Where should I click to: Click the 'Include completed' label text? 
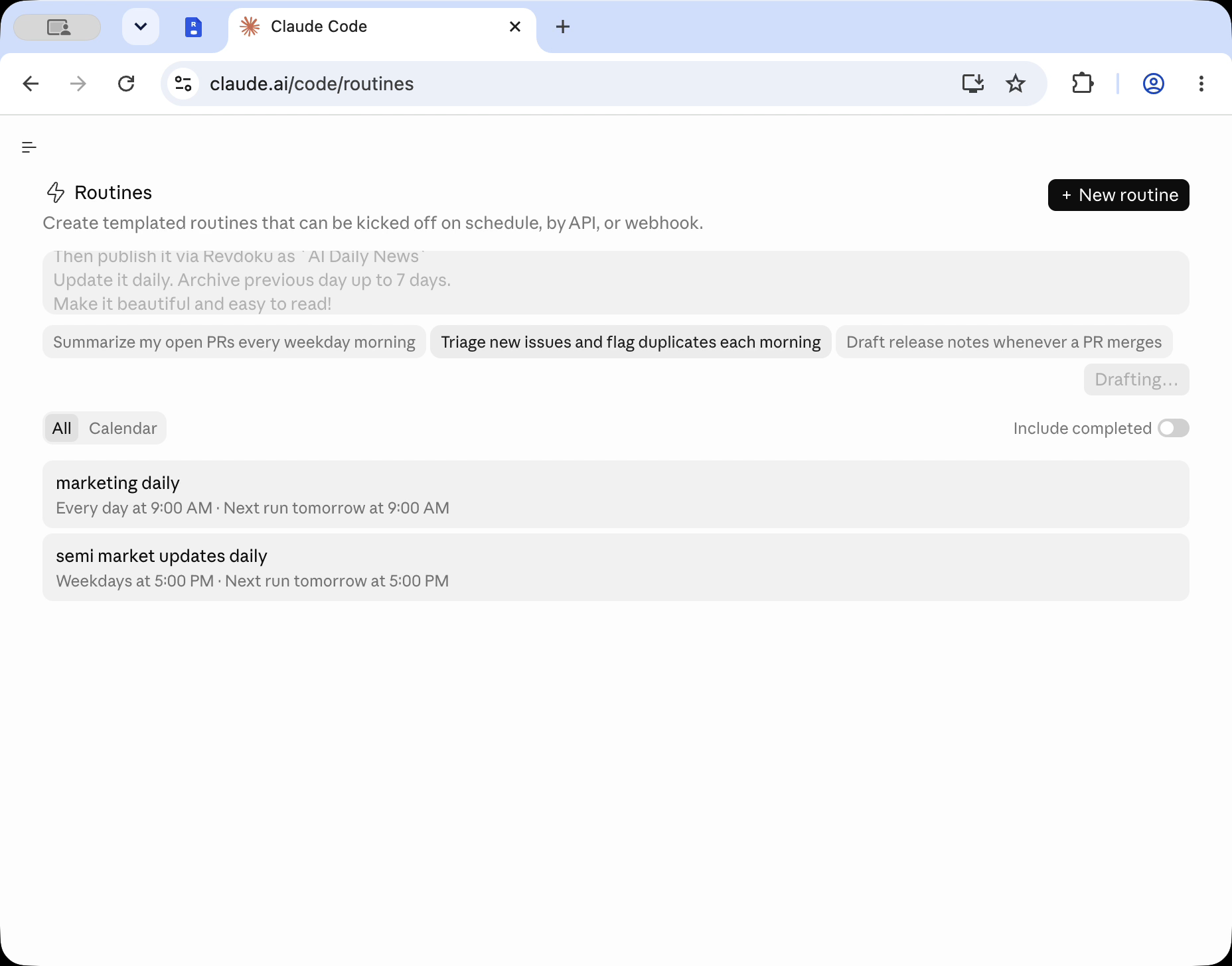[1082, 428]
